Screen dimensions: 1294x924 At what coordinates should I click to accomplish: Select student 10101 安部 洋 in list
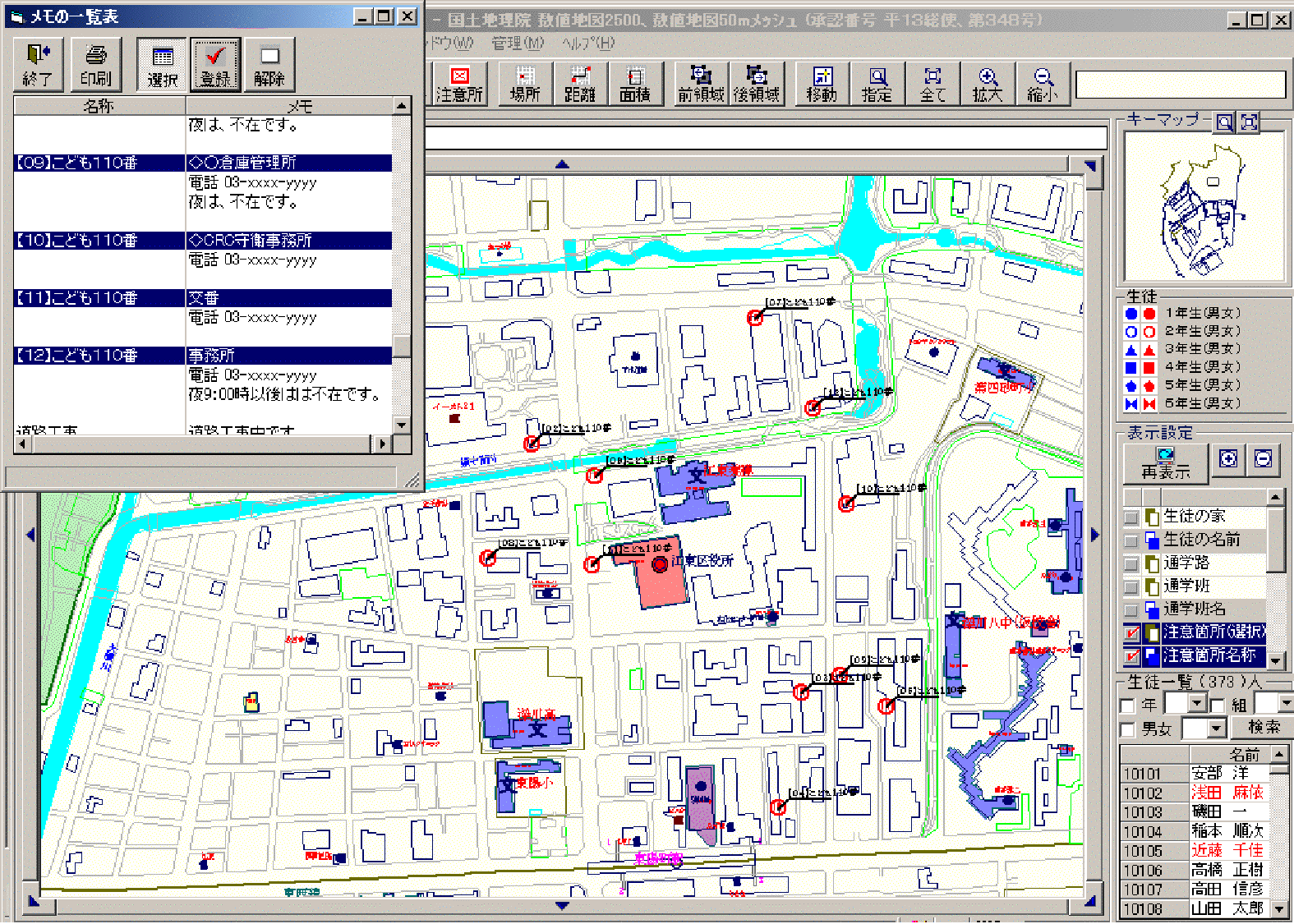point(1195,773)
